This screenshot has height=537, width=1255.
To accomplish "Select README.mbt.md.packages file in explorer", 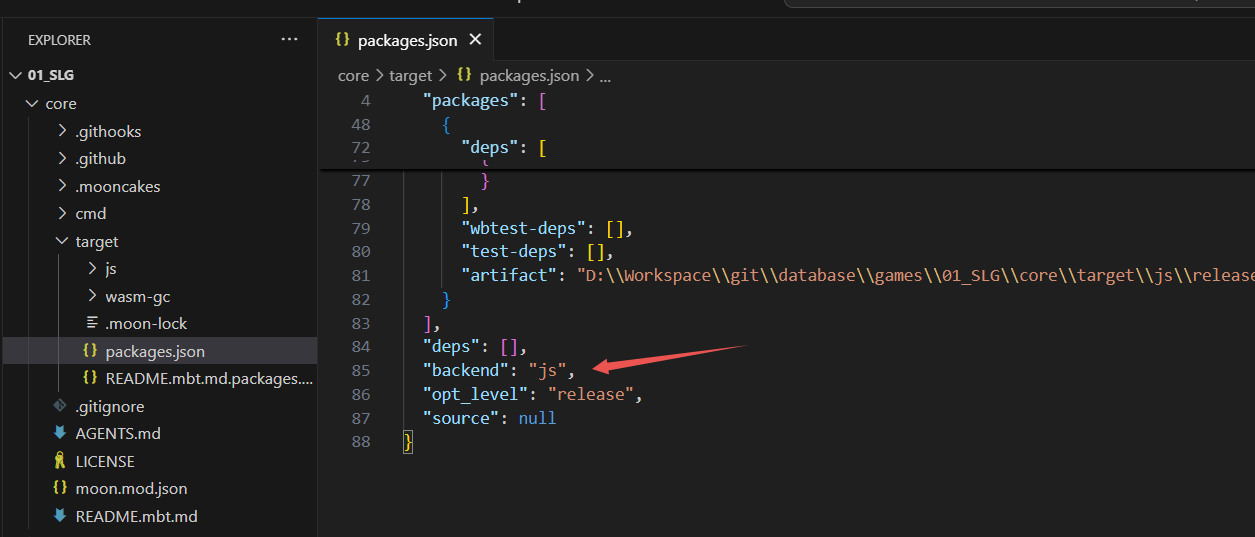I will (x=208, y=379).
